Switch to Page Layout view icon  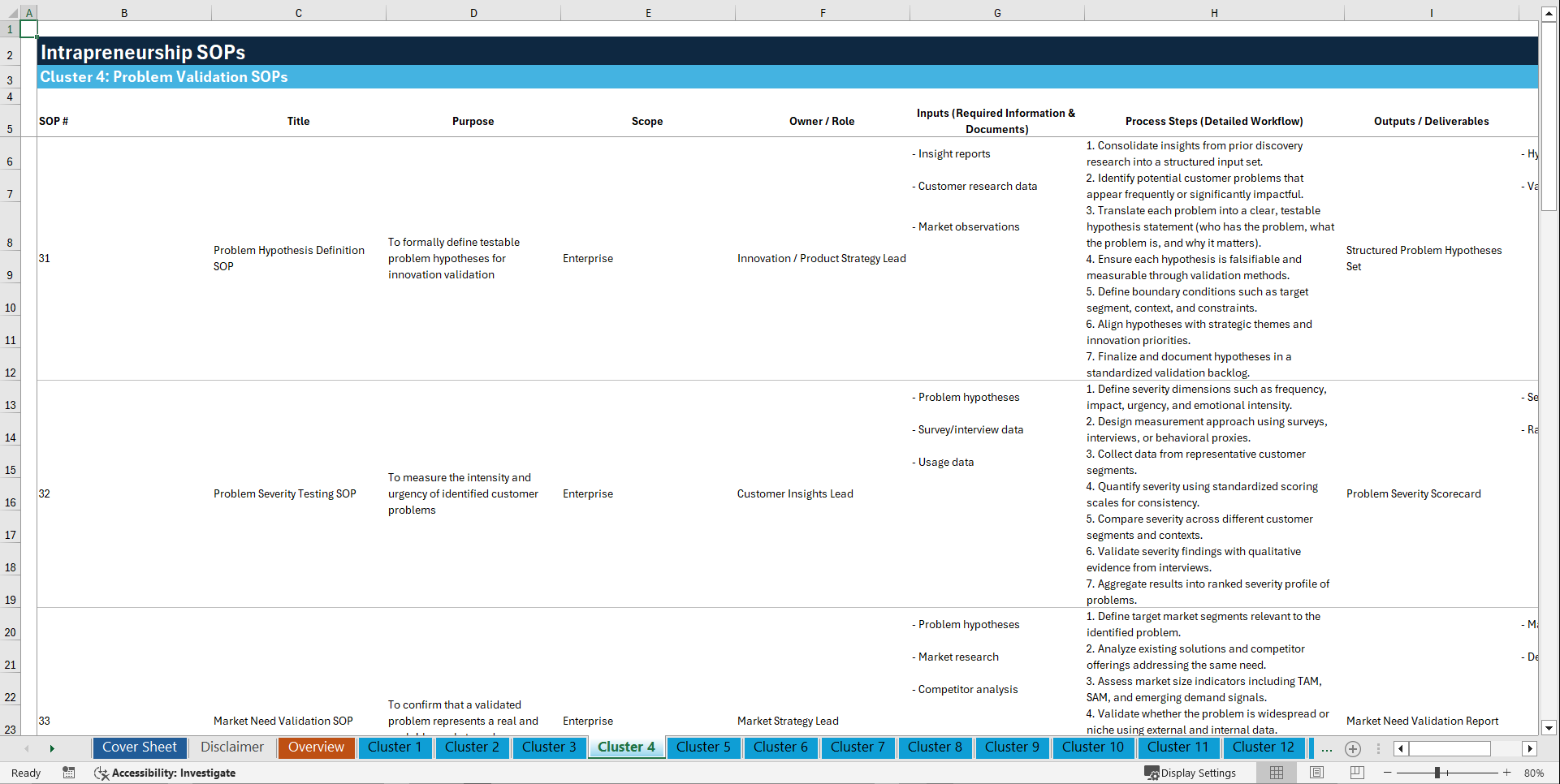coord(1315,773)
